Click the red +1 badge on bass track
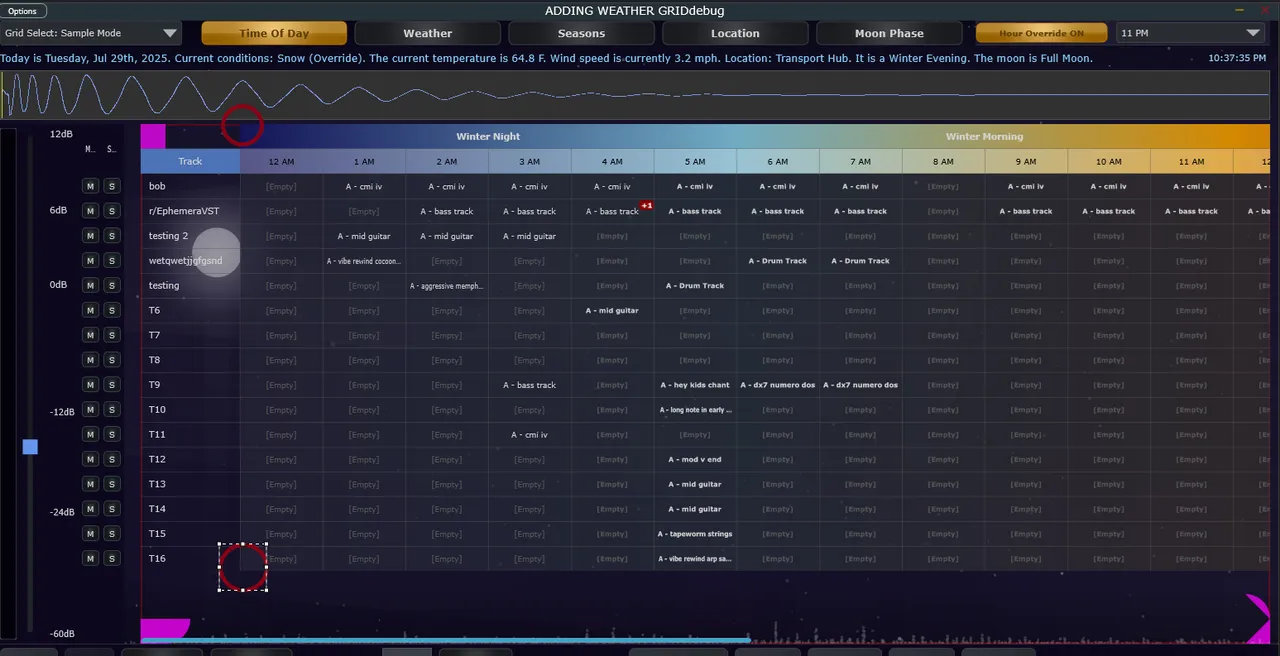1280x656 pixels. pos(646,206)
